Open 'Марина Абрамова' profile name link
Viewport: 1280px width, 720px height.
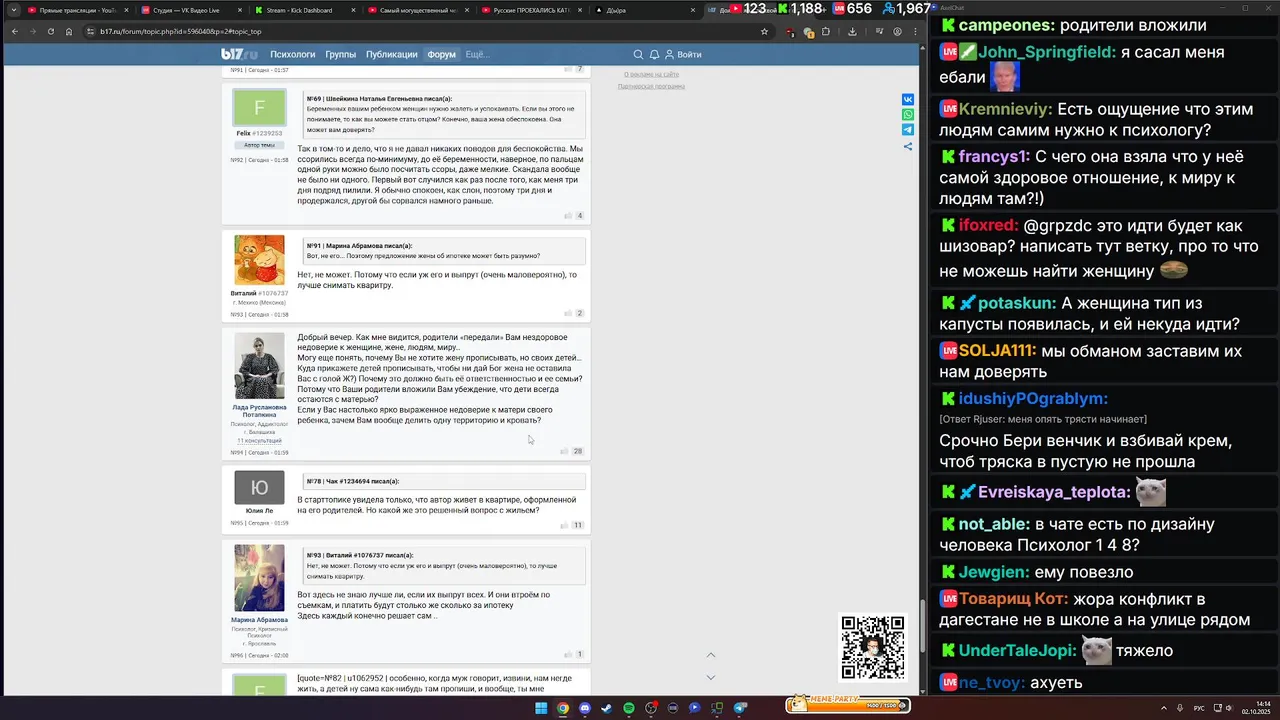(259, 620)
